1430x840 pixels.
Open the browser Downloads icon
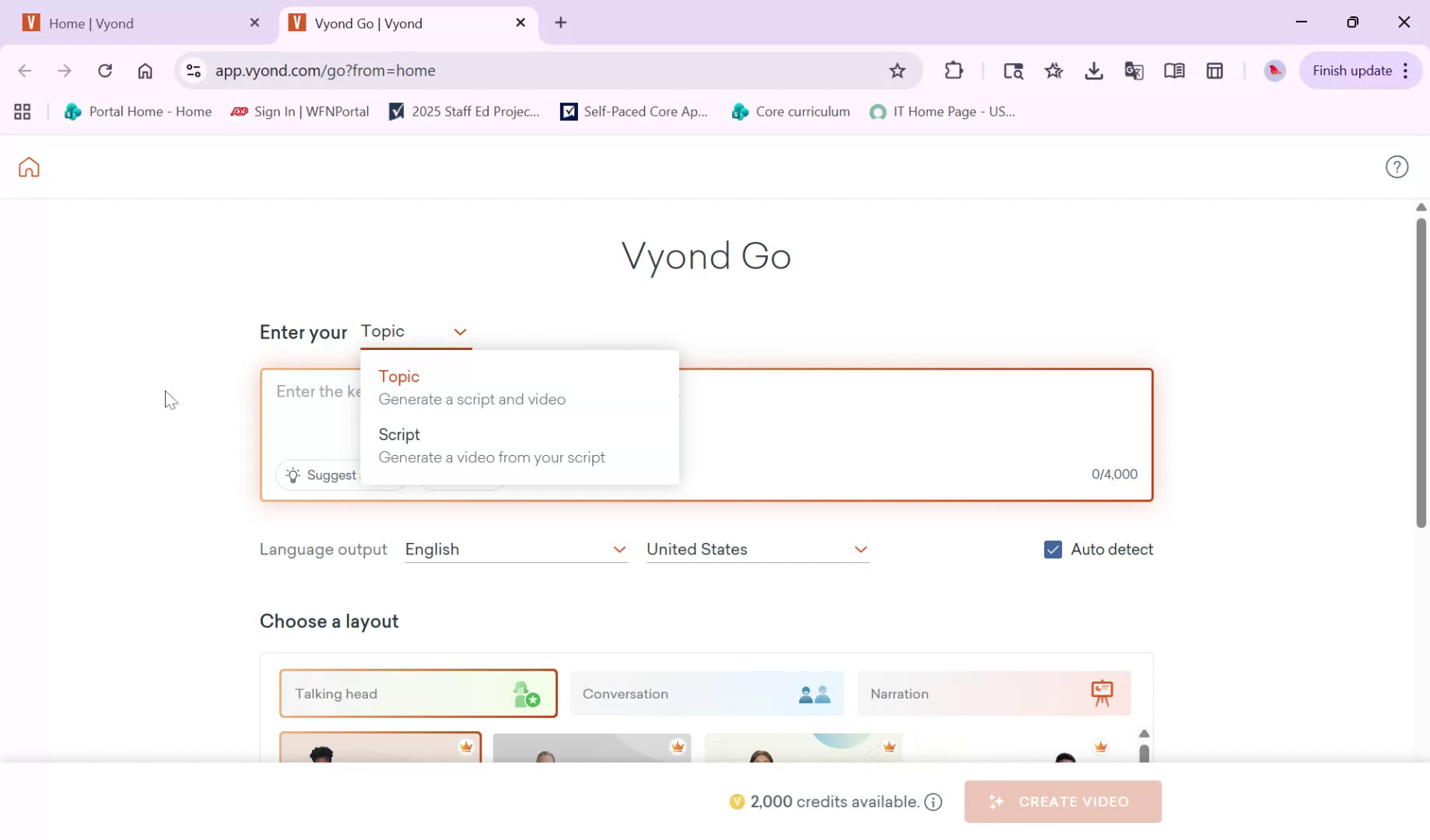tap(1094, 70)
